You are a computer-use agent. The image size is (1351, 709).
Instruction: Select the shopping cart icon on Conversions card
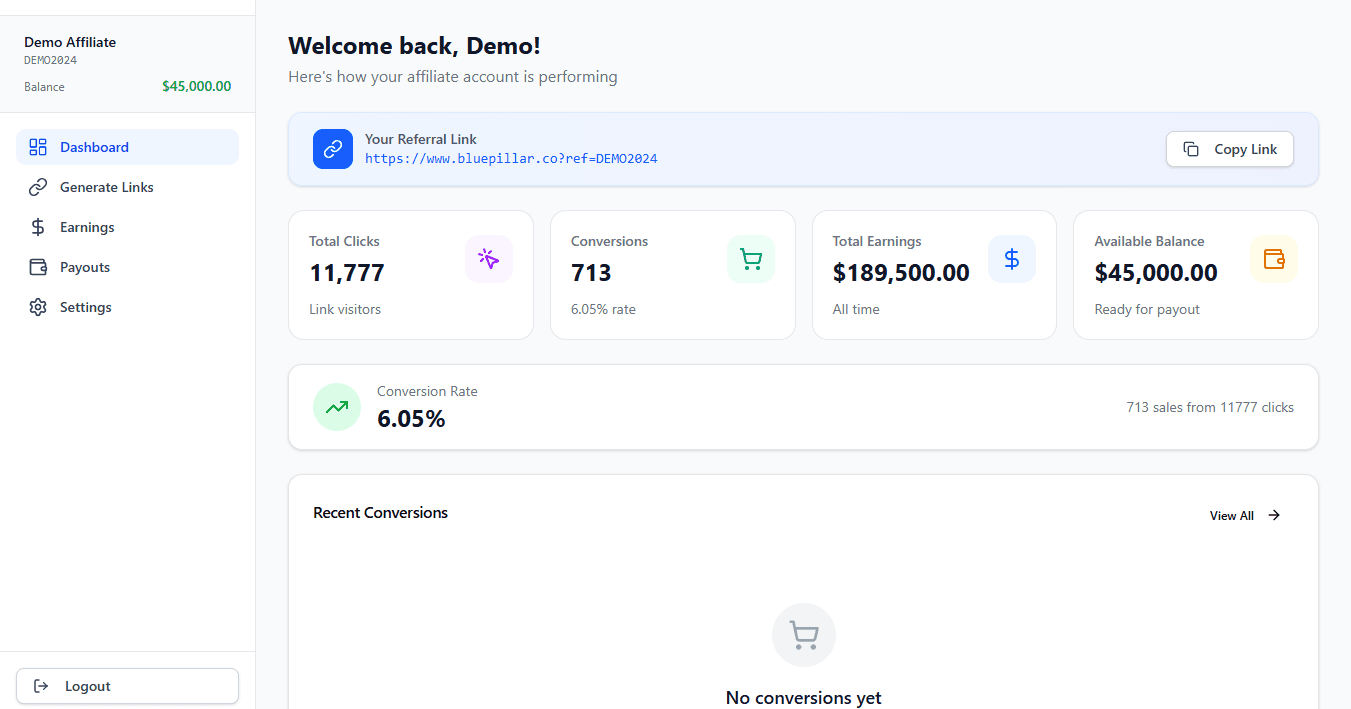[x=750, y=259]
